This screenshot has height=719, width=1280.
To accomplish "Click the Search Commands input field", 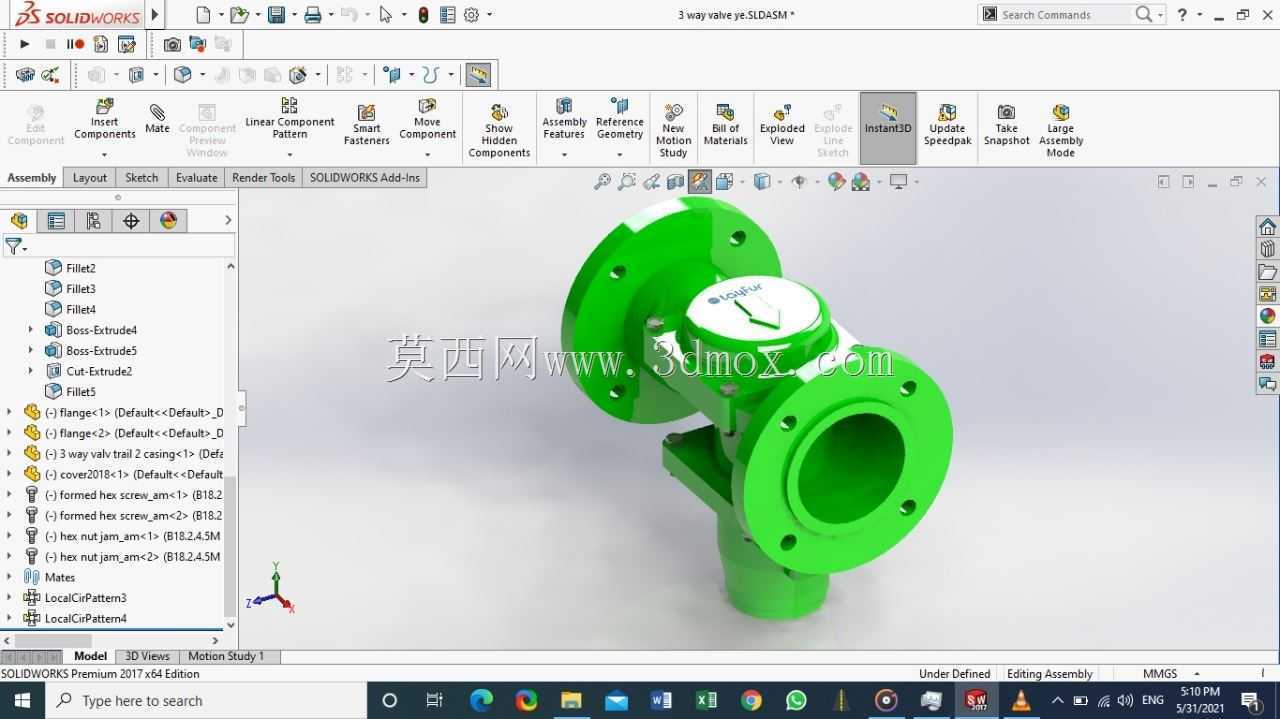I will pyautogui.click(x=1066, y=14).
